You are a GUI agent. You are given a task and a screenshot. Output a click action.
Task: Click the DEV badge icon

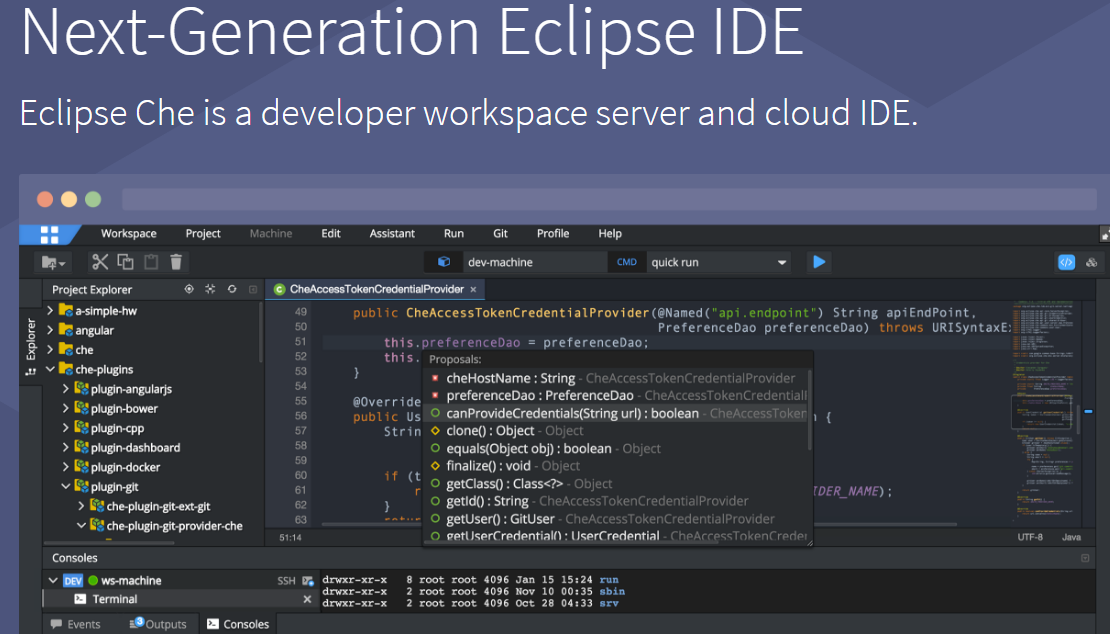(x=73, y=580)
